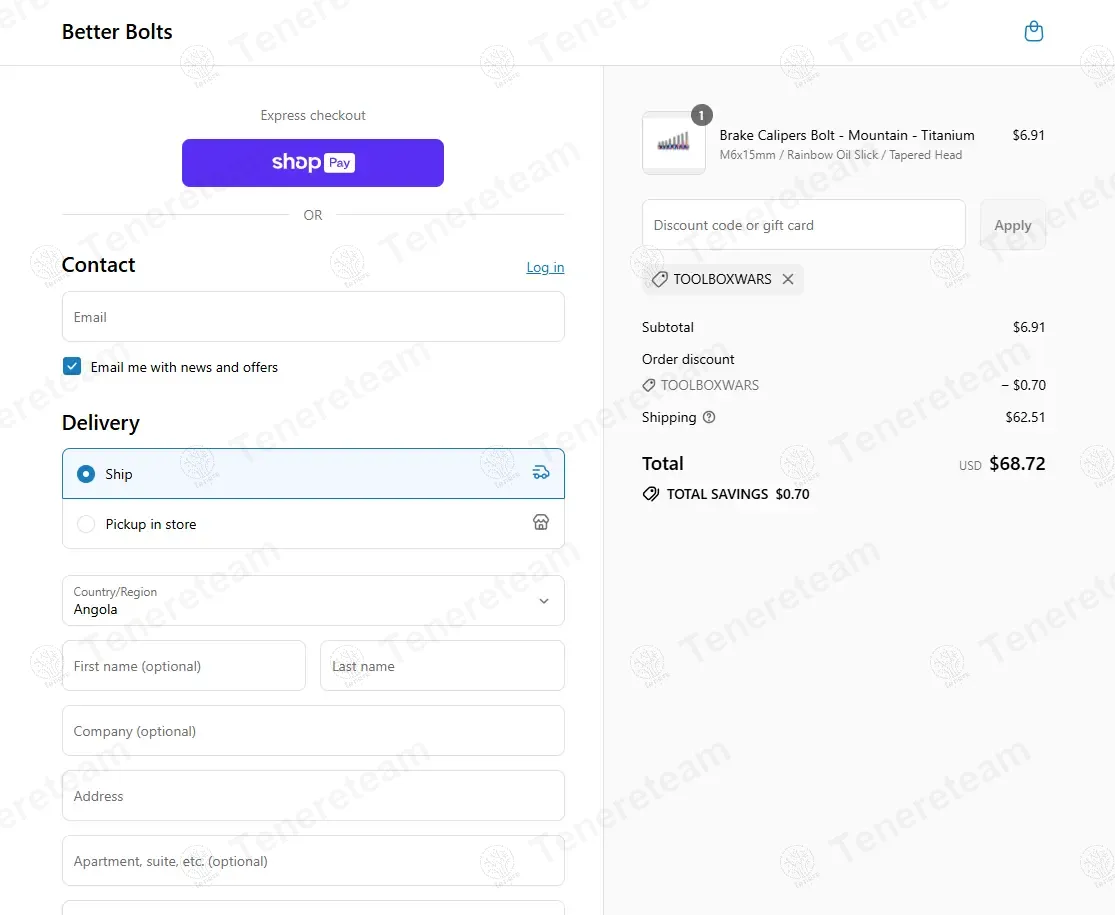The image size is (1115, 915).
Task: Remove the TOOLBOXWARS discount tag
Action: (788, 279)
